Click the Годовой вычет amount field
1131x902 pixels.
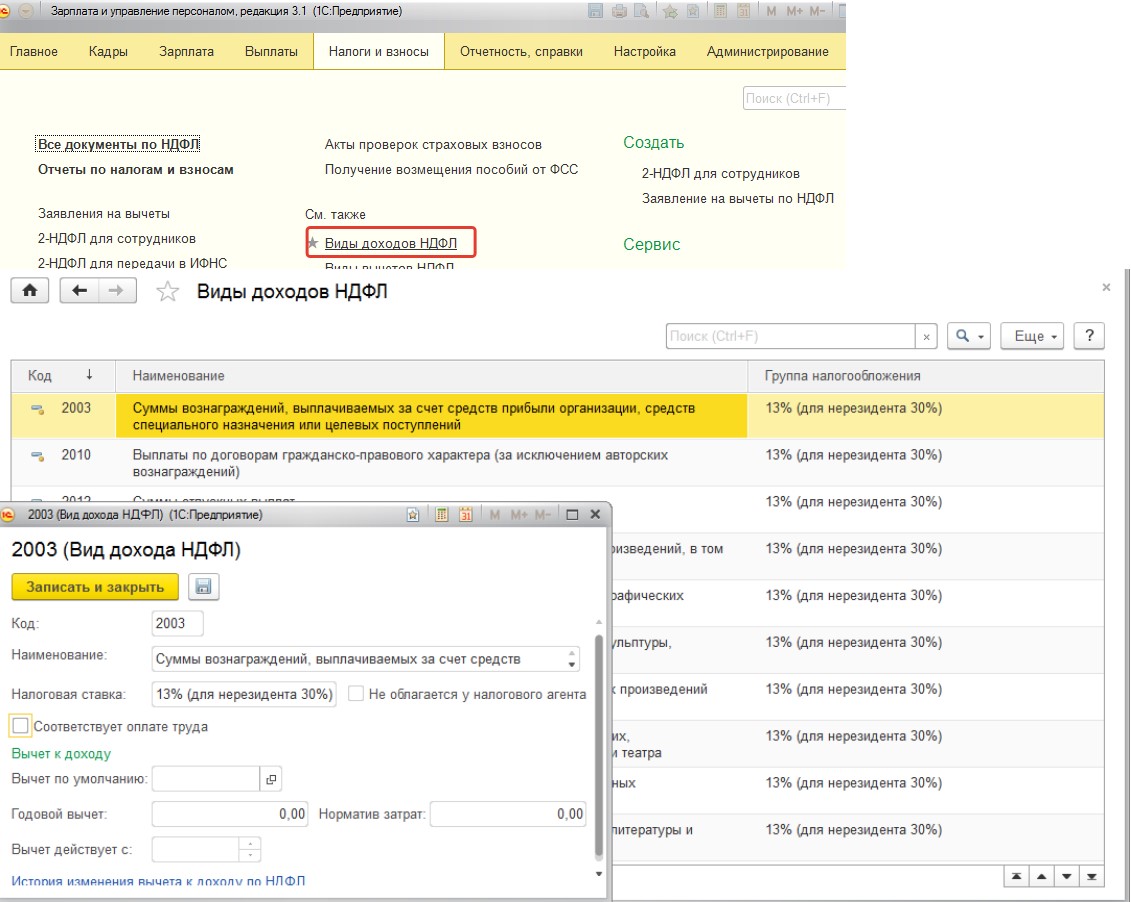pos(230,814)
